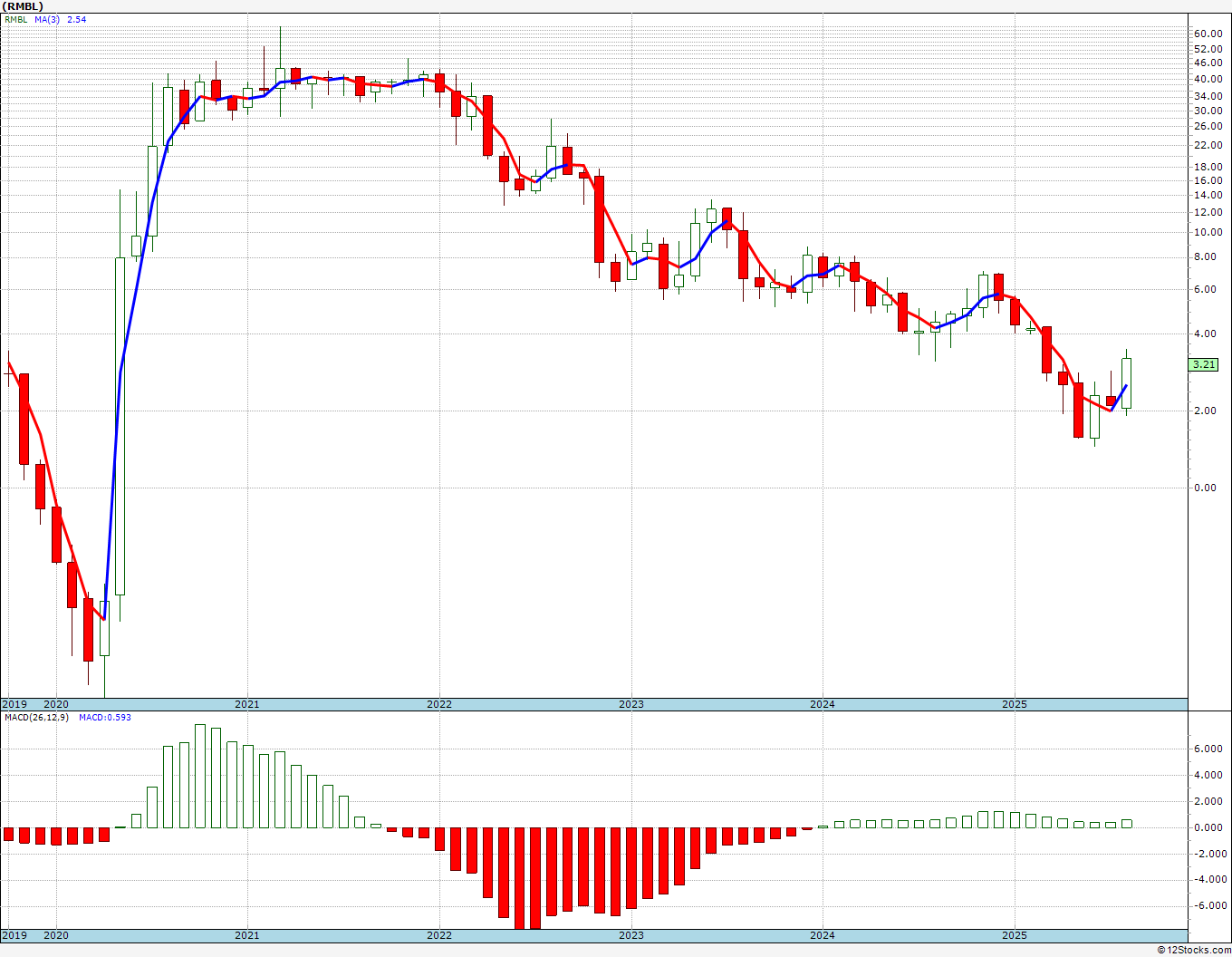Select the MA(3) value 2.54
The image size is (1232, 957).
pos(76,19)
